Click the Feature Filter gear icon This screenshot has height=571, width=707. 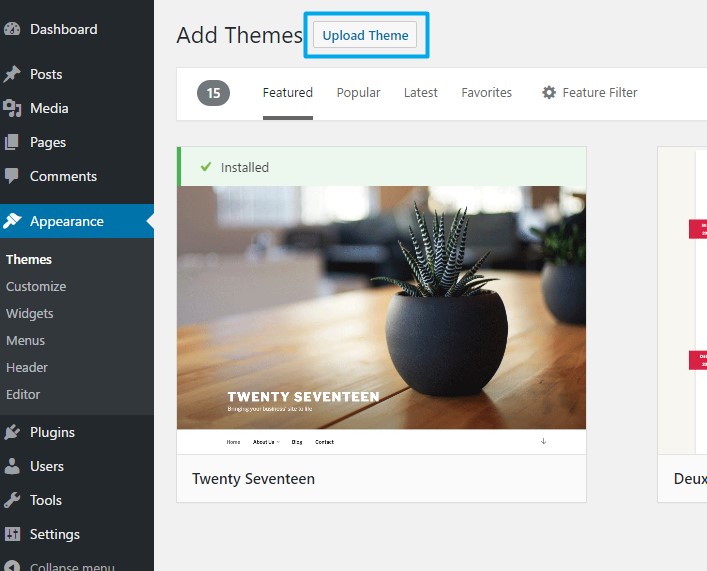click(x=549, y=92)
